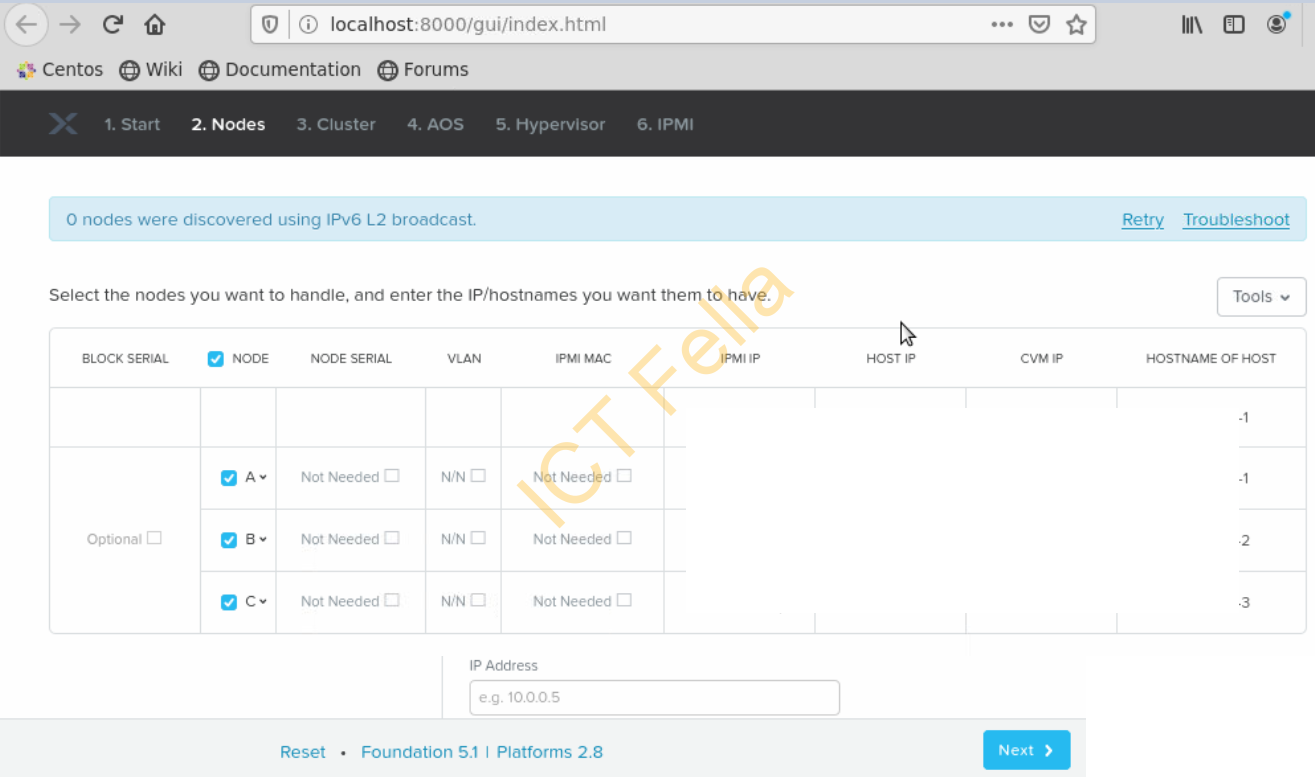The image size is (1315, 777).
Task: Toggle Node Serial Not Needed checkbox for C
Action: point(392,600)
